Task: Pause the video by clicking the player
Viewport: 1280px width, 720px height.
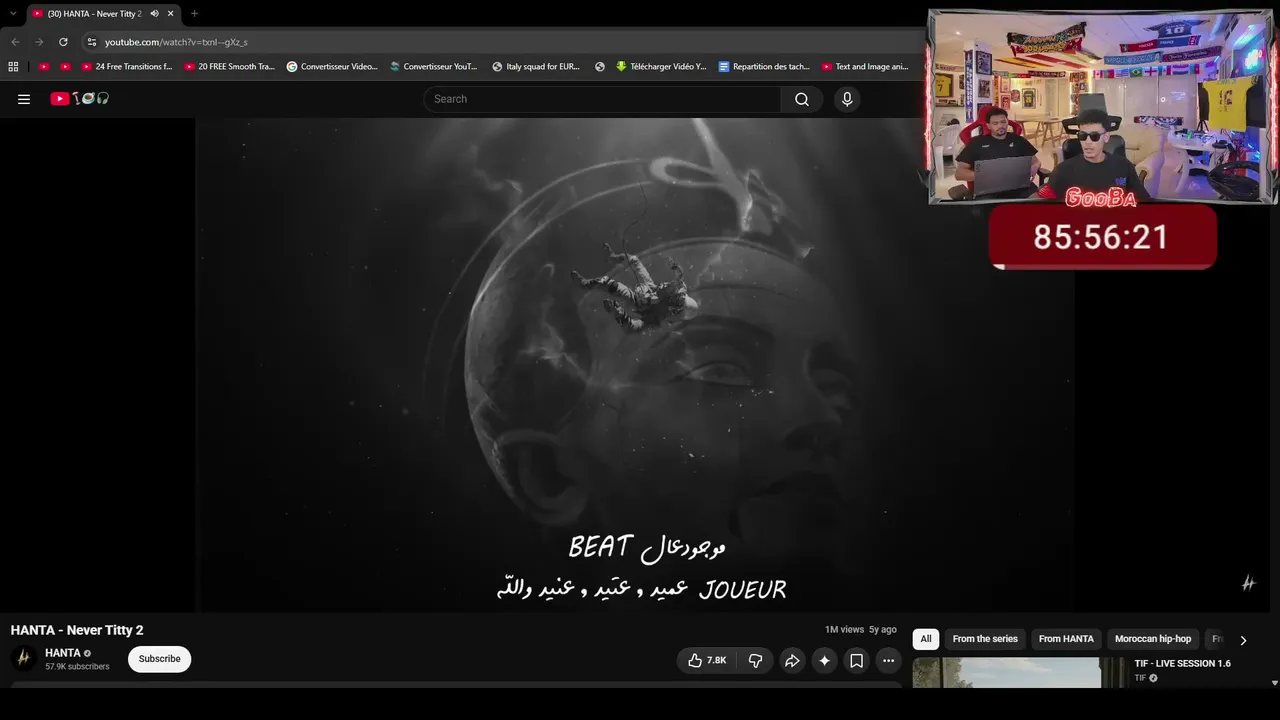Action: pos(637,364)
